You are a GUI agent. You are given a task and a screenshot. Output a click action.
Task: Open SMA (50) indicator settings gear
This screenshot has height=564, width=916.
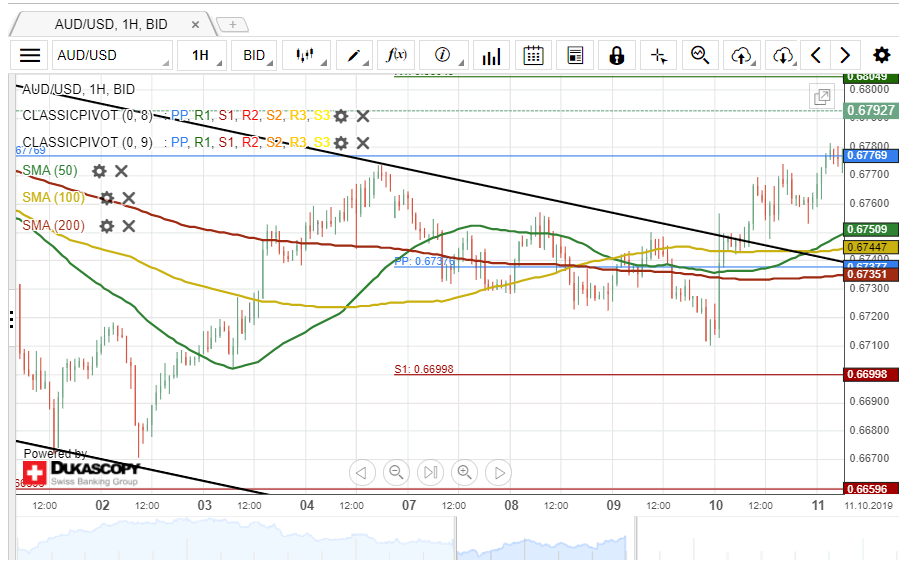click(99, 171)
